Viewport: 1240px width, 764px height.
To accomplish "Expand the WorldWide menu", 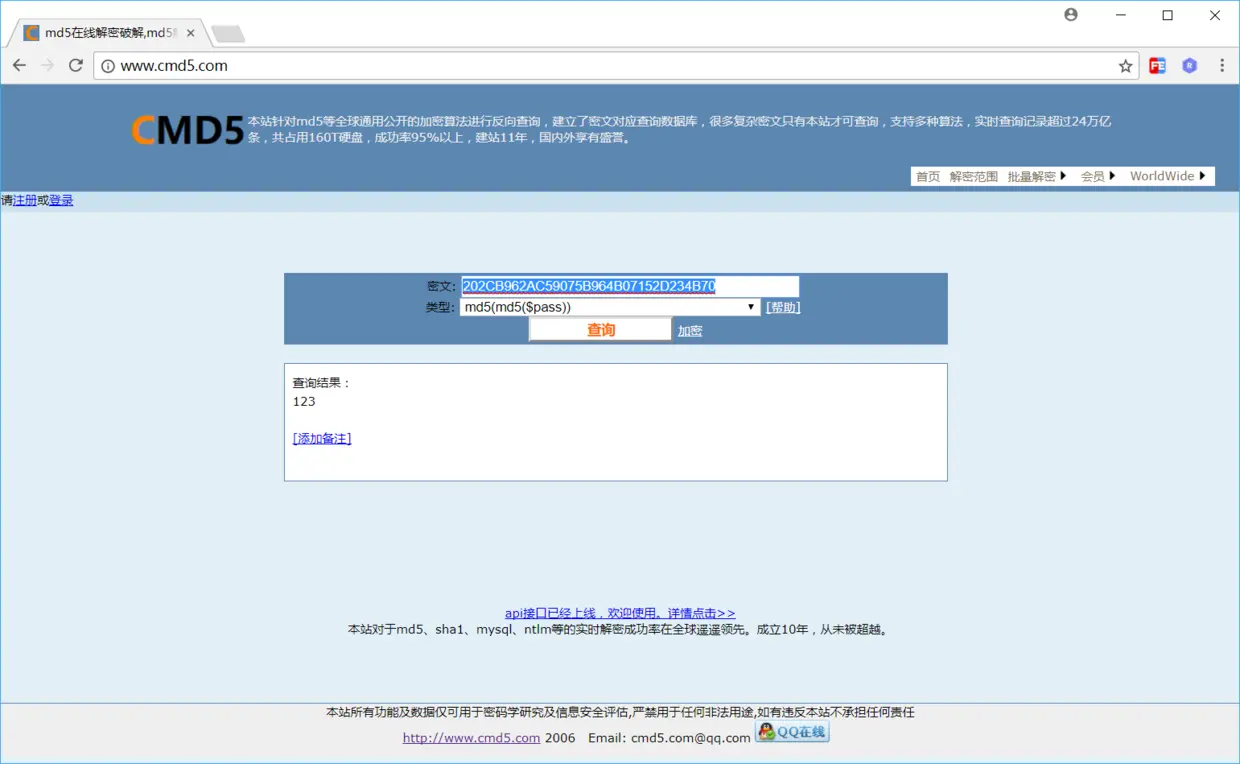I will 1169,176.
